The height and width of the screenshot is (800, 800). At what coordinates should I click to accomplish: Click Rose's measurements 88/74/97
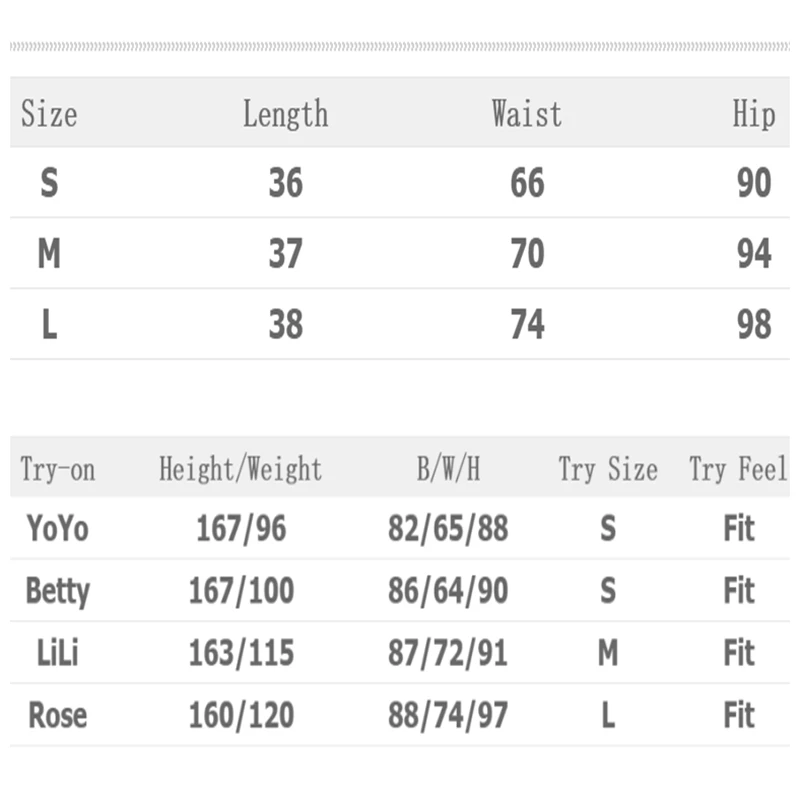[x=448, y=715]
